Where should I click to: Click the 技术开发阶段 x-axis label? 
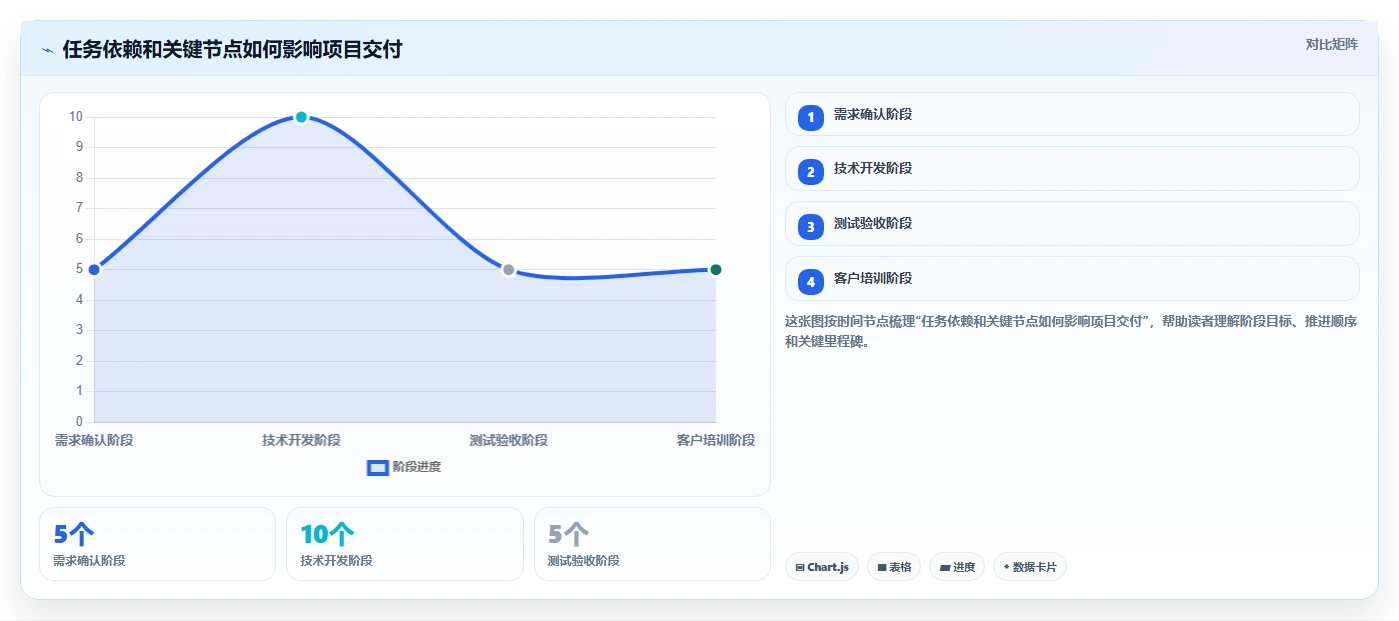pos(301,440)
